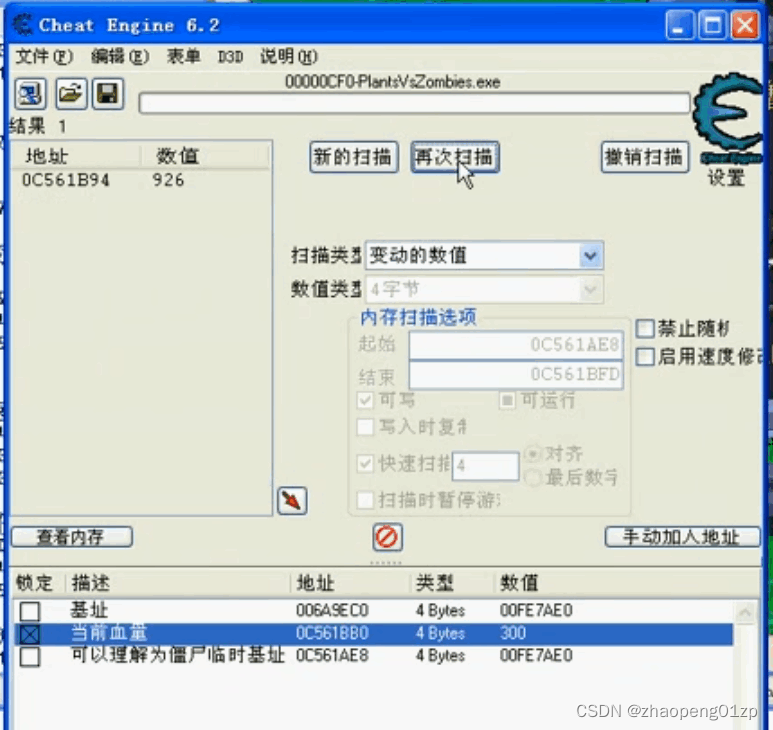Image resolution: width=773 pixels, height=730 pixels.
Task: Click the Cheat Engine title bar icon
Action: pos(22,25)
